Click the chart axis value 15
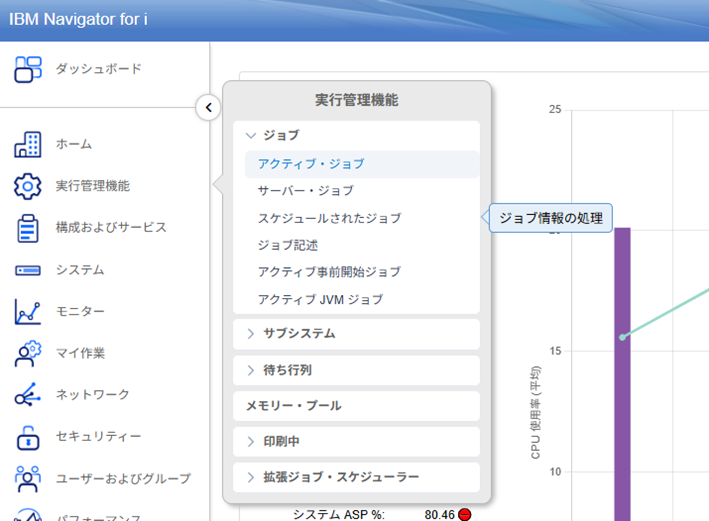709x521 pixels. (x=555, y=351)
